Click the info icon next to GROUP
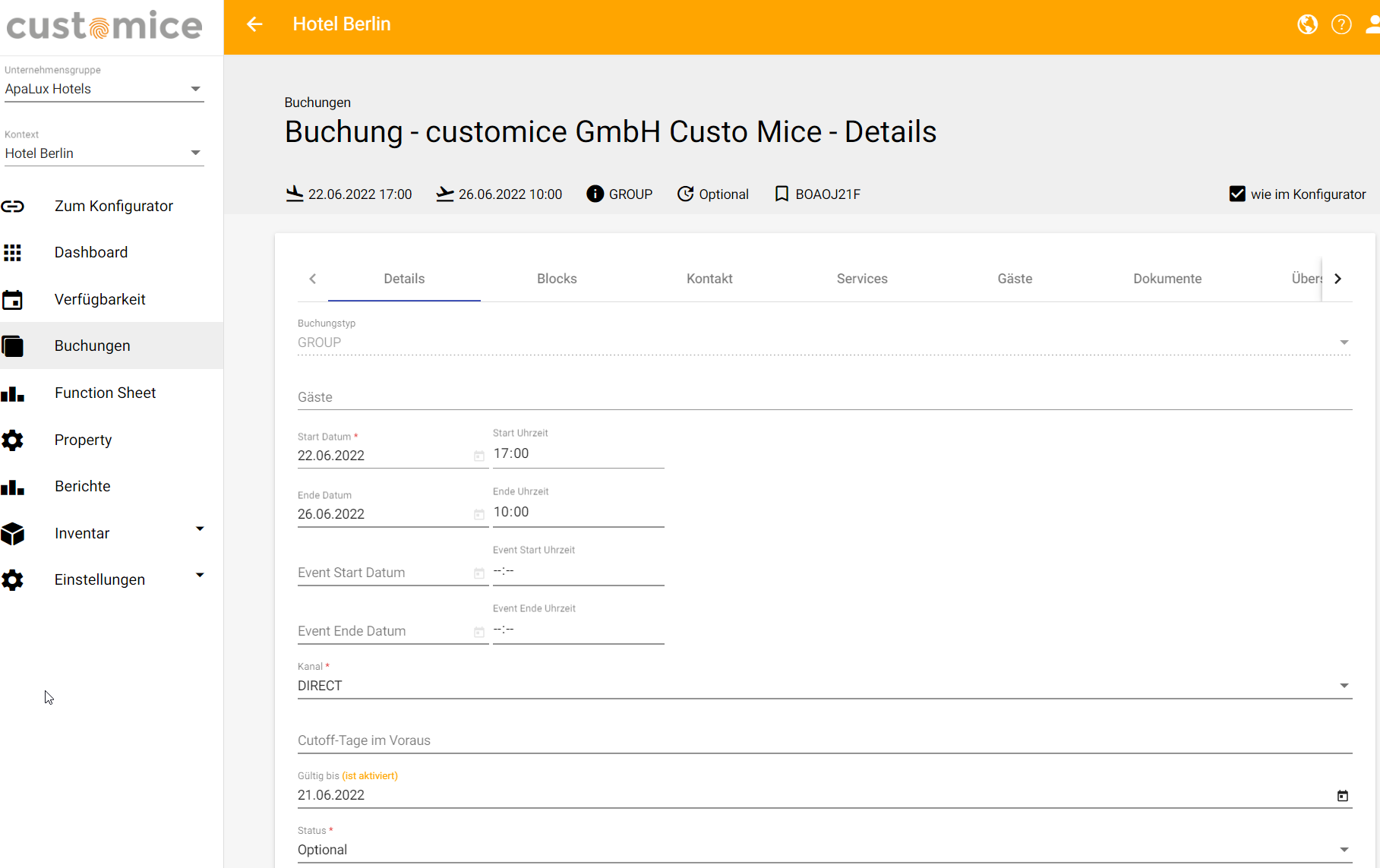Viewport: 1380px width, 868px height. pyautogui.click(x=595, y=194)
